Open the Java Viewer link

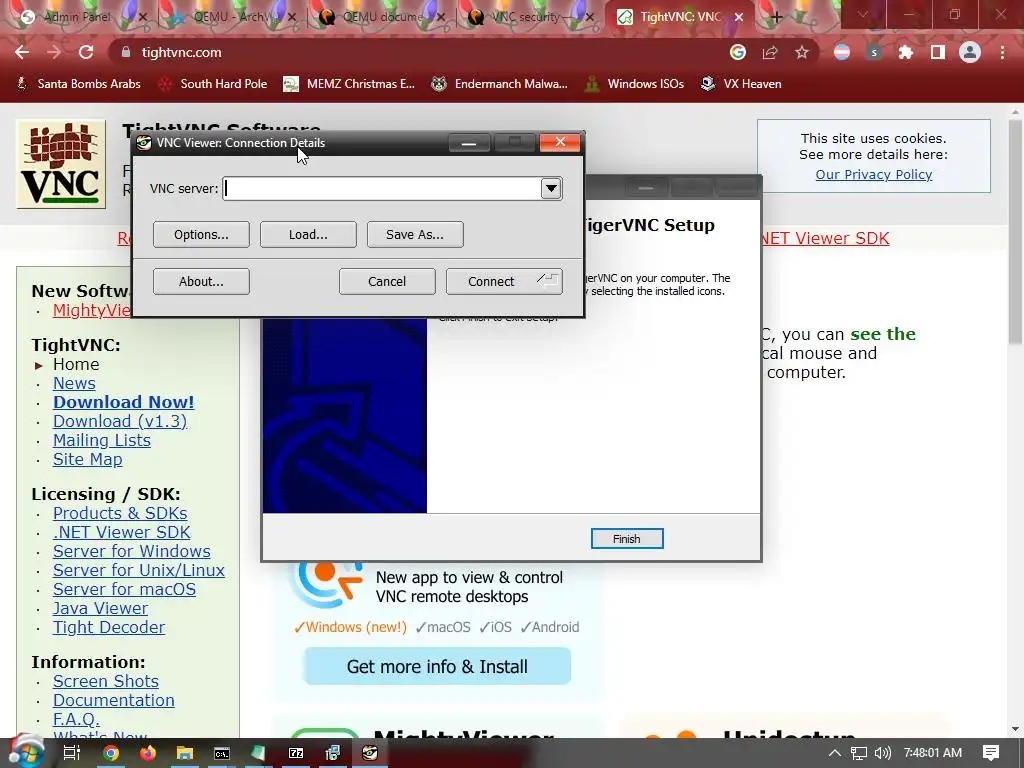[100, 608]
